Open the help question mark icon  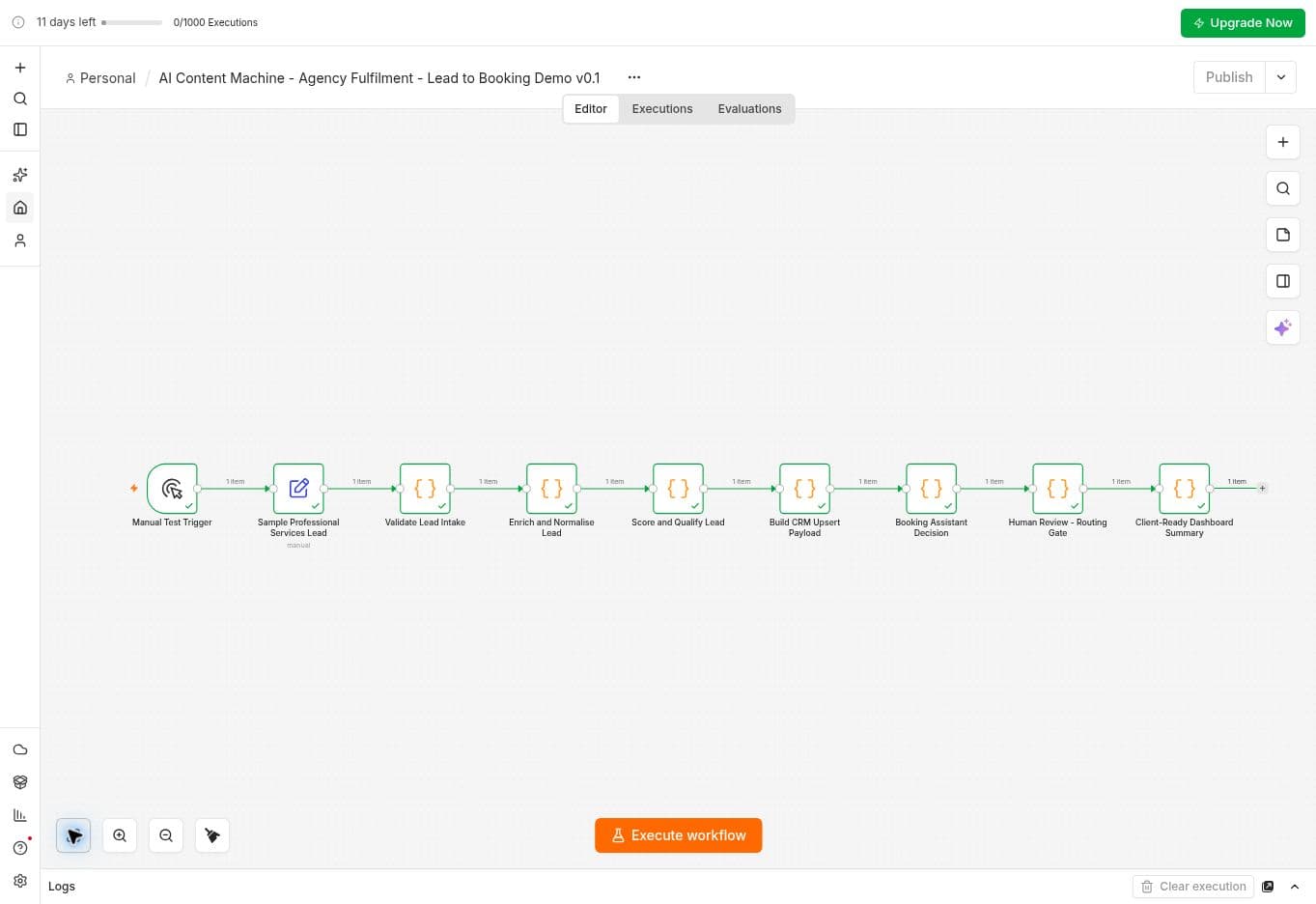coord(20,848)
